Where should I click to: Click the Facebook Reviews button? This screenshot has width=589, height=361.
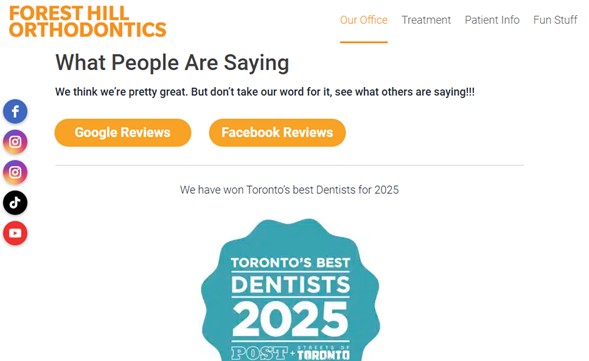[x=277, y=133]
